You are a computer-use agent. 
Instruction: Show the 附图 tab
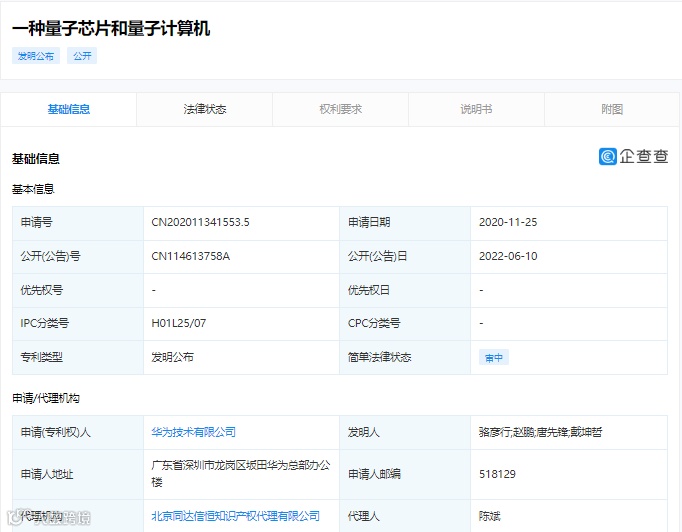pos(612,109)
